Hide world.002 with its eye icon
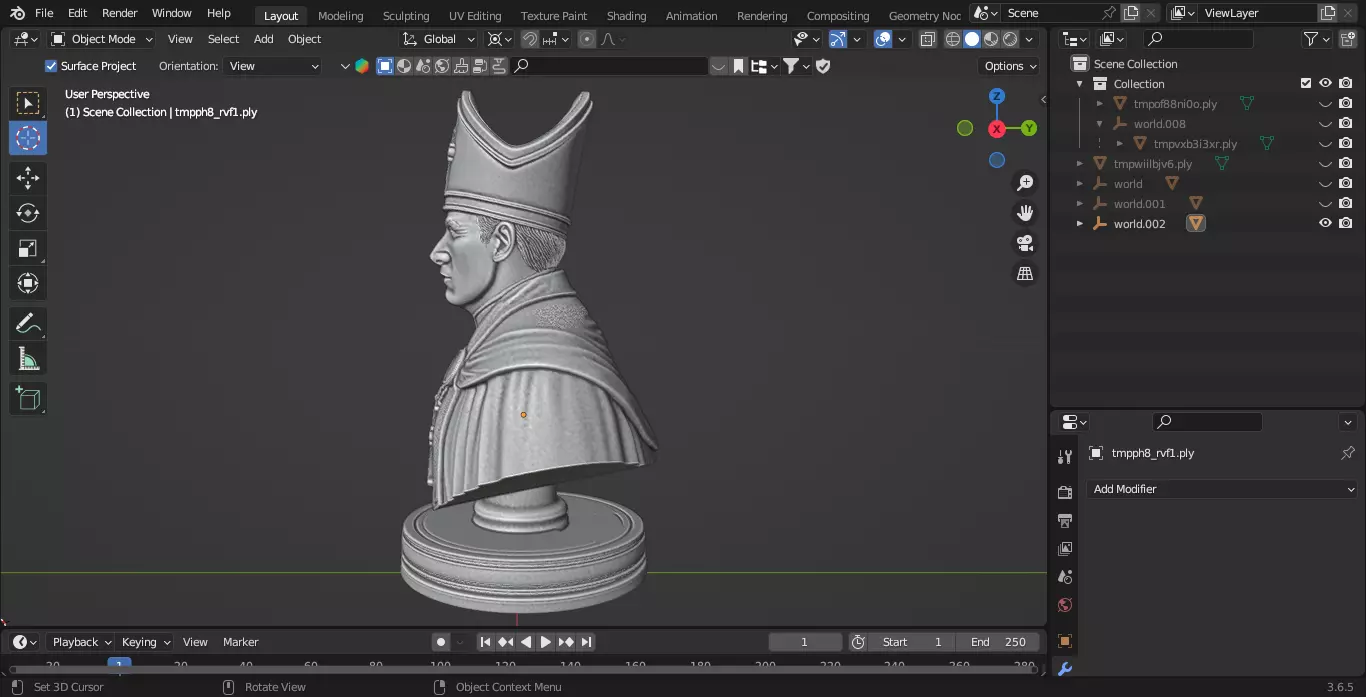The height and width of the screenshot is (697, 1366). pos(1325,224)
